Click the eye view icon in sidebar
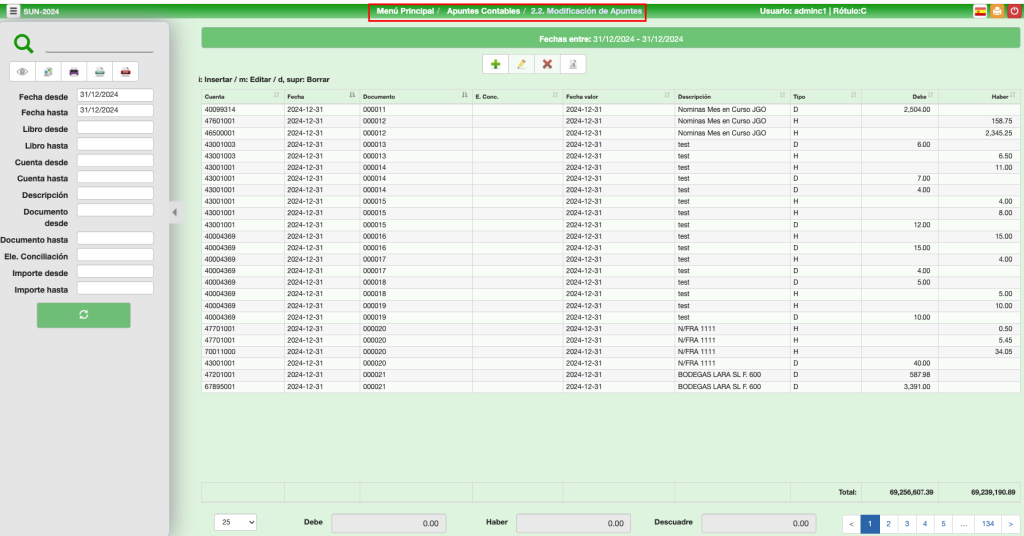This screenshot has width=1024, height=536. click(23, 72)
